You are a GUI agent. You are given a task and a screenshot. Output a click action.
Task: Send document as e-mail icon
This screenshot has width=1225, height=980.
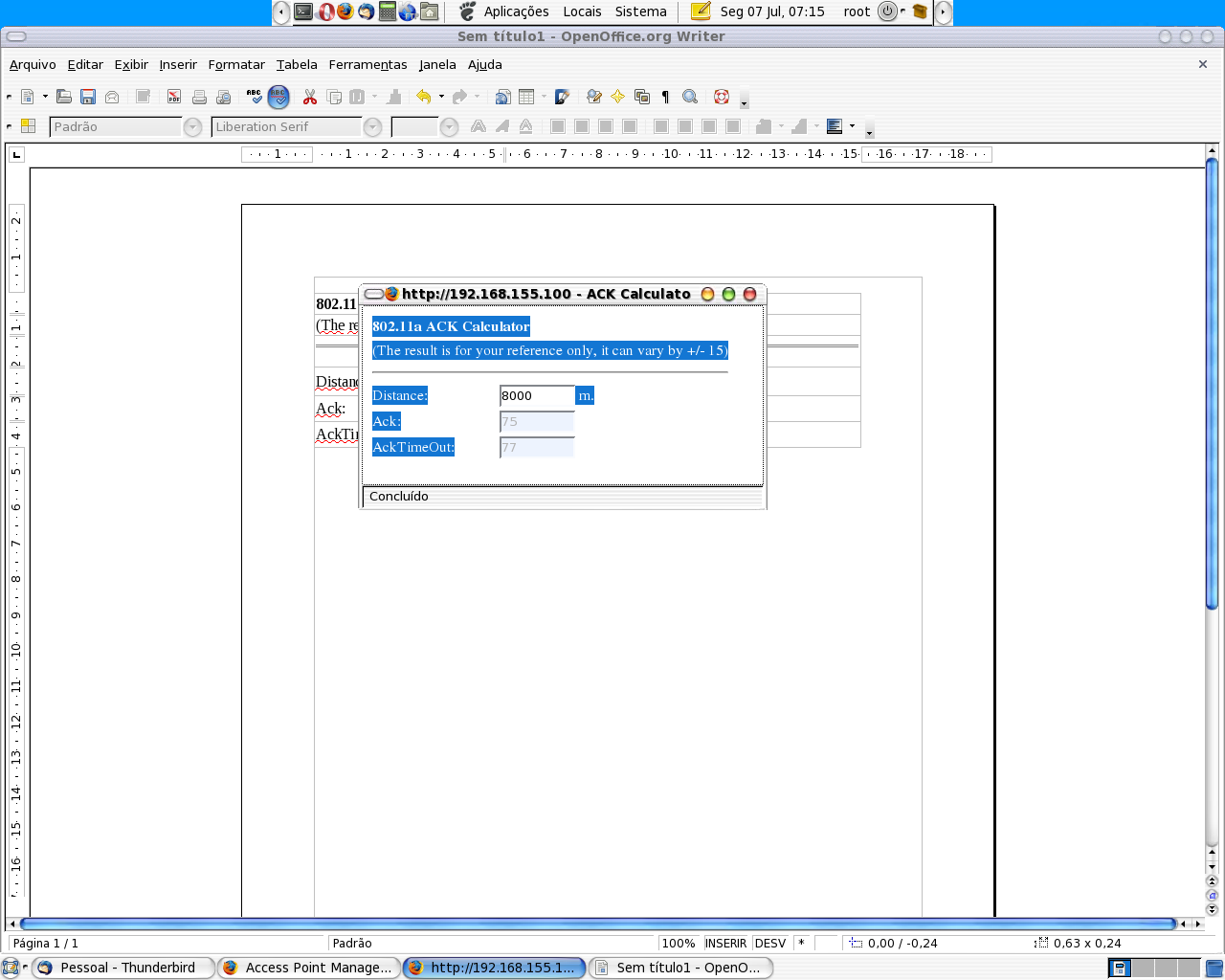(x=112, y=97)
